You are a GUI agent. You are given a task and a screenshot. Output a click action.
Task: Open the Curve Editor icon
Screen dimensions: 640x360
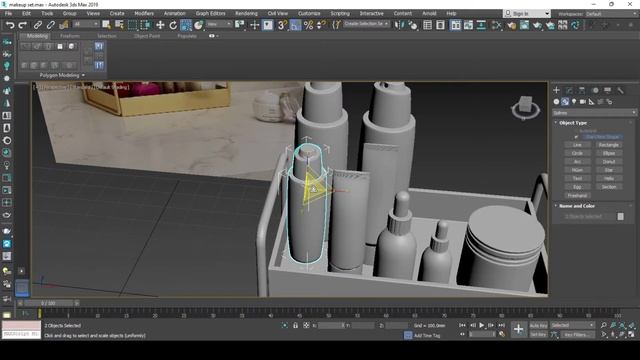(468, 25)
